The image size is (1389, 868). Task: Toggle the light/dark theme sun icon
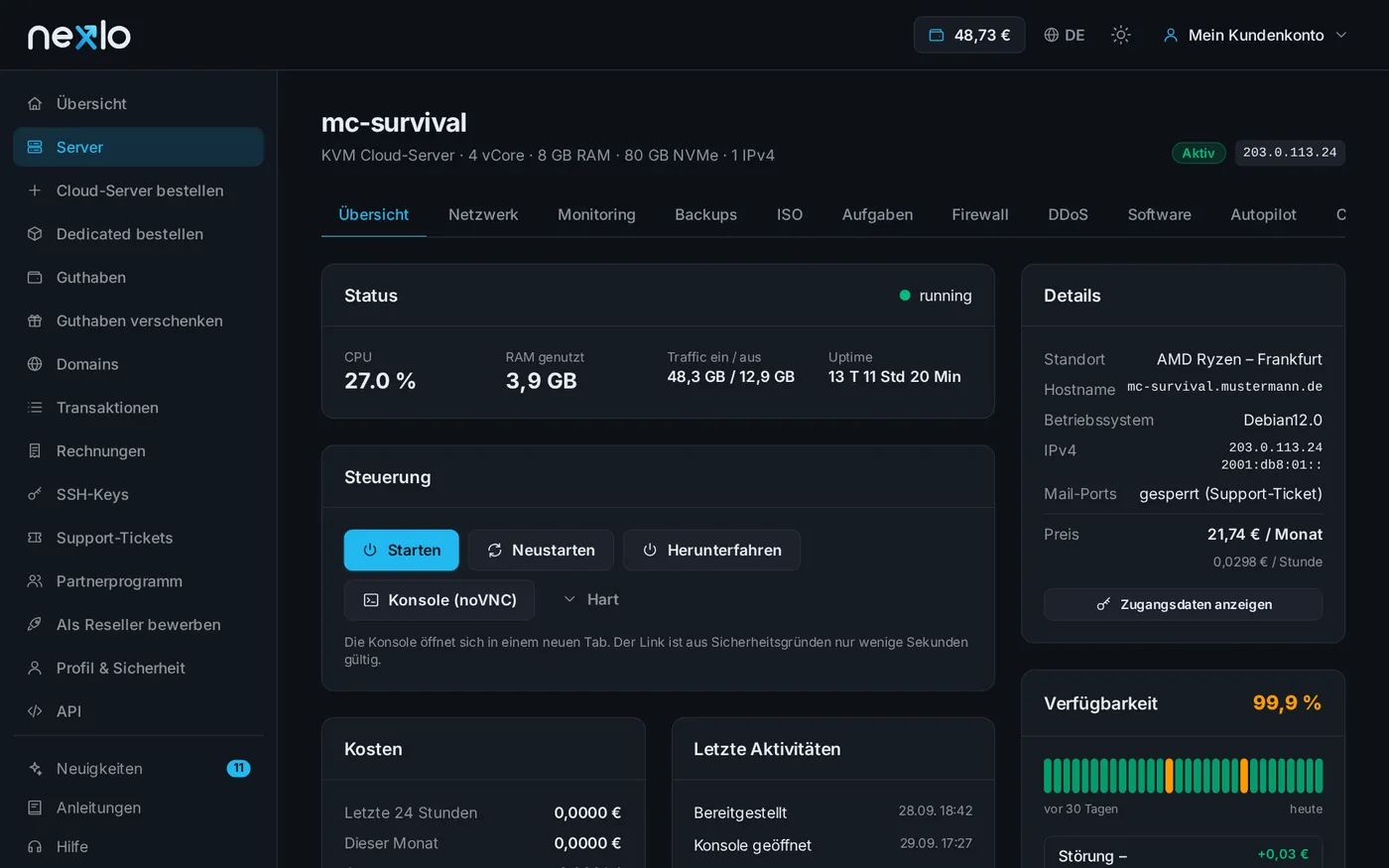pyautogui.click(x=1121, y=35)
